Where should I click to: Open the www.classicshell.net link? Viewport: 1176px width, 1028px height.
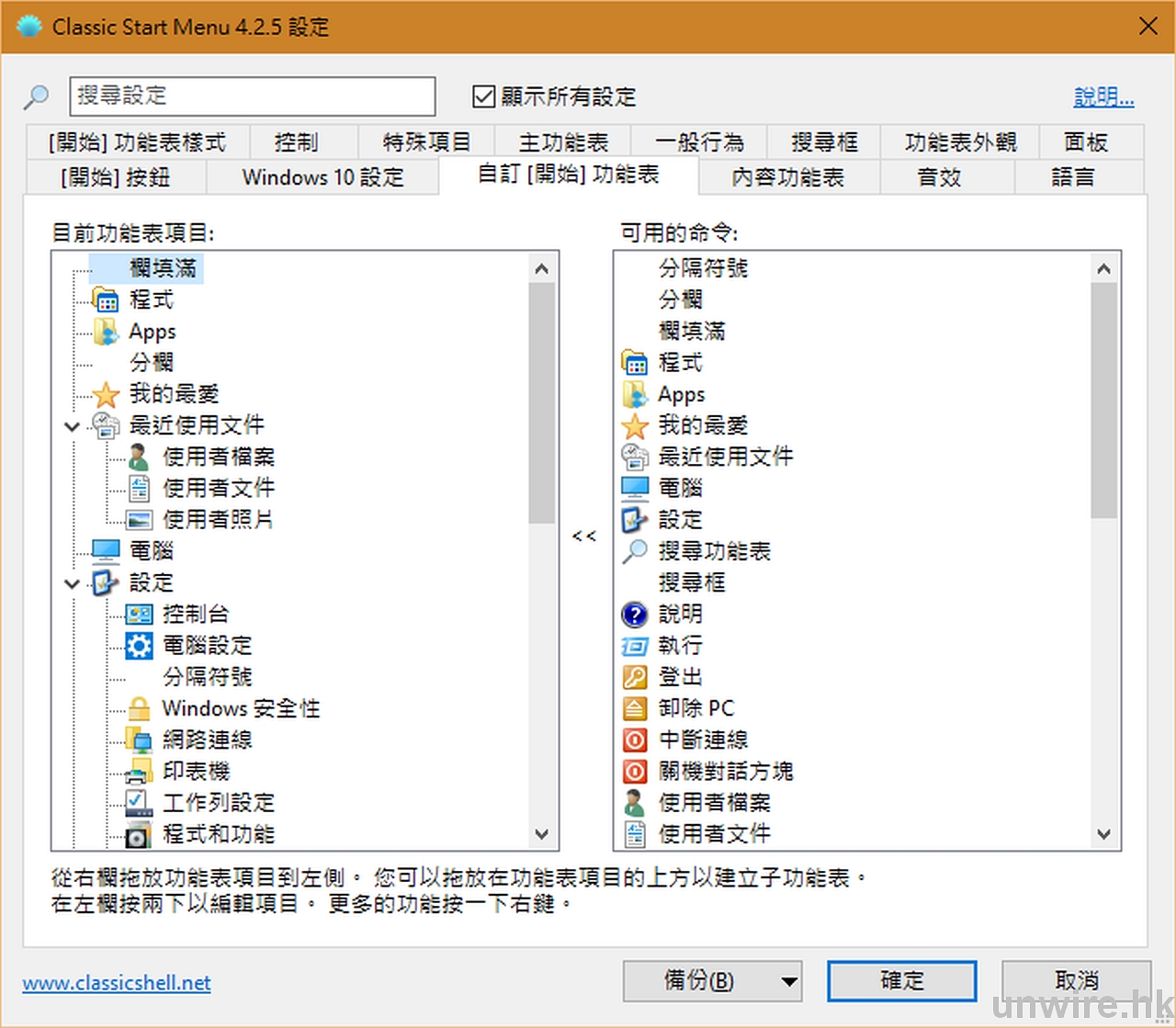tap(117, 983)
